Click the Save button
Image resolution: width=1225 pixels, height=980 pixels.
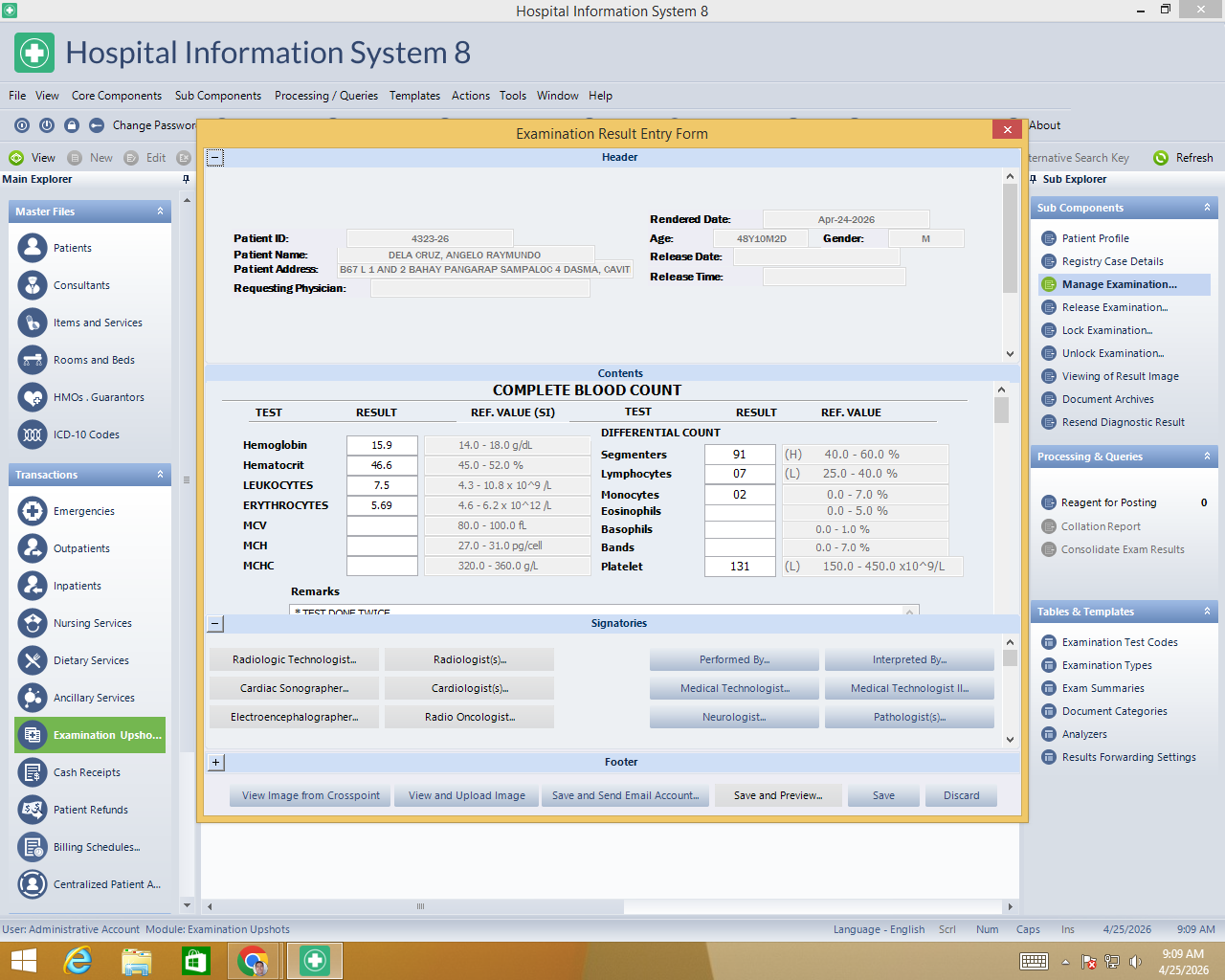tap(884, 796)
